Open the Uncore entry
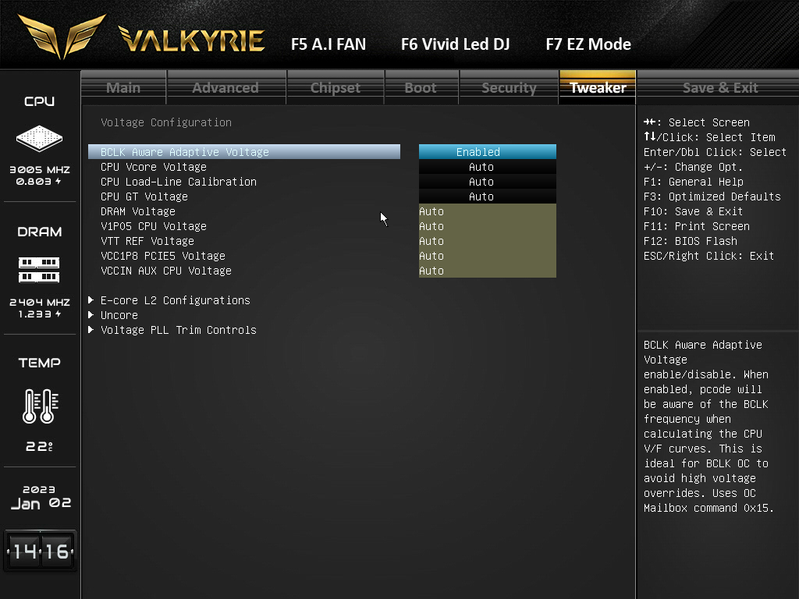 pos(119,315)
